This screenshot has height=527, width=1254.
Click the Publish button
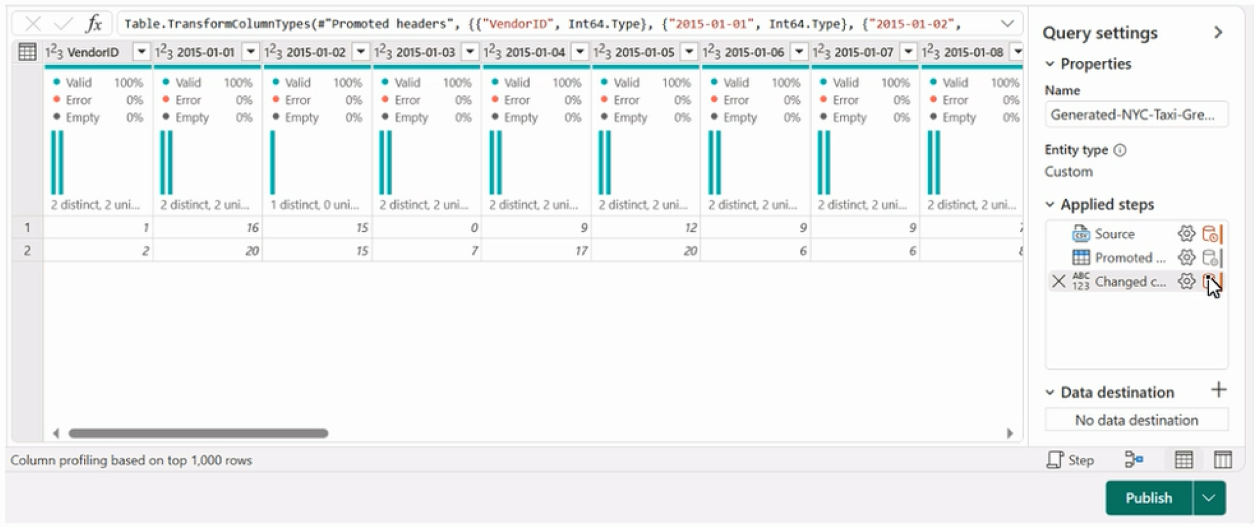[x=1149, y=498]
